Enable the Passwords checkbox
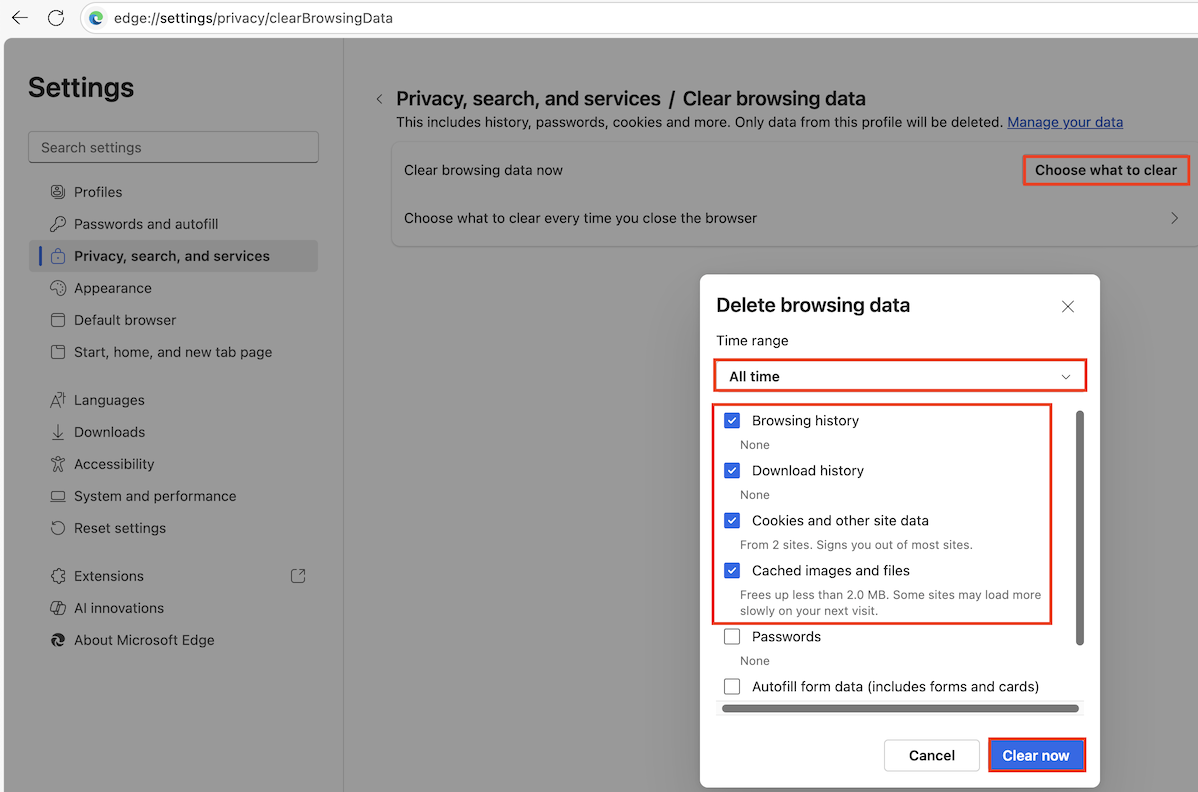Screen dimensions: 1198x792 (x=732, y=636)
